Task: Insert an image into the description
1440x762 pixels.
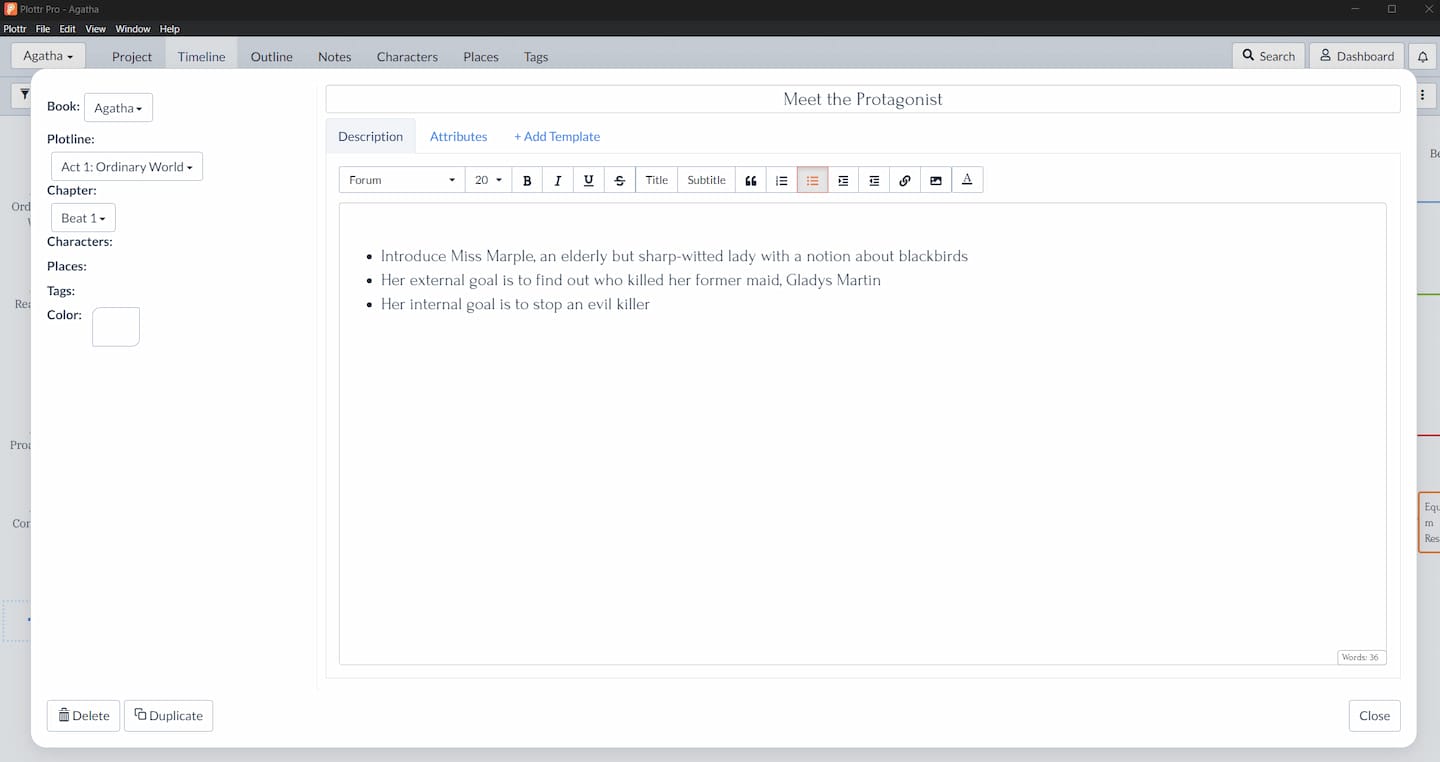Action: [x=935, y=179]
